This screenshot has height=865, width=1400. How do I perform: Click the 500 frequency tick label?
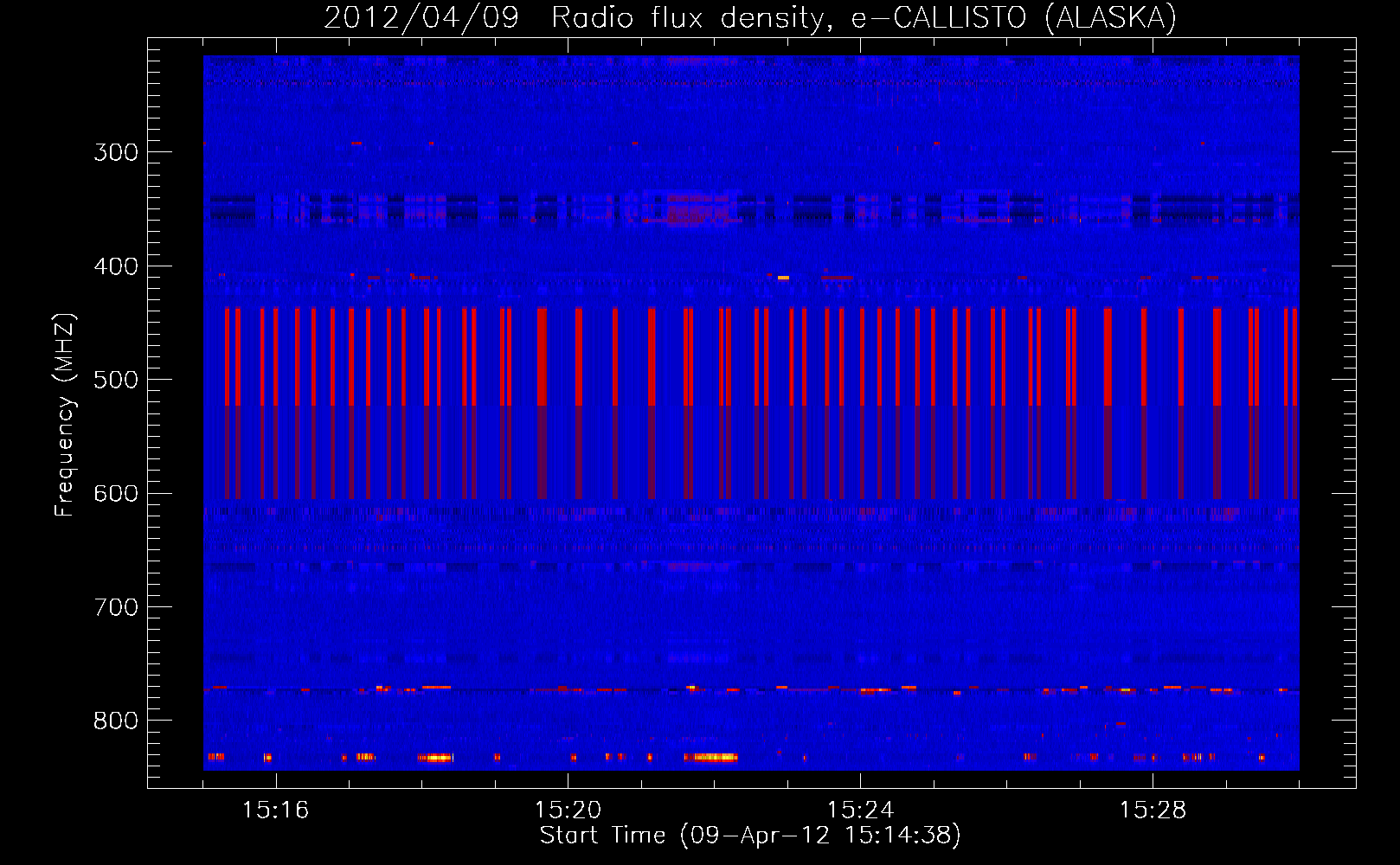(116, 380)
